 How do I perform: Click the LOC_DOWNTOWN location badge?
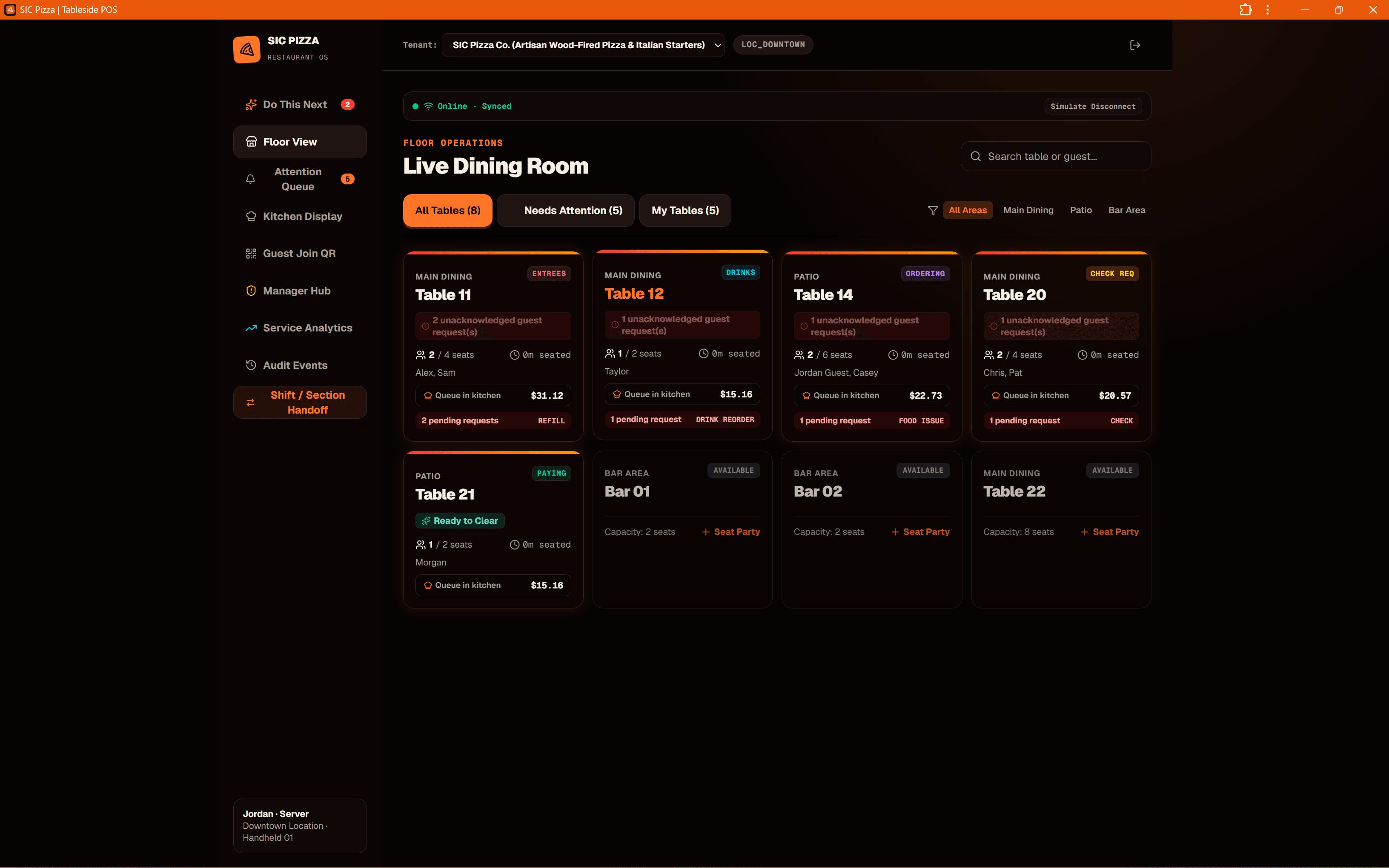(x=773, y=45)
